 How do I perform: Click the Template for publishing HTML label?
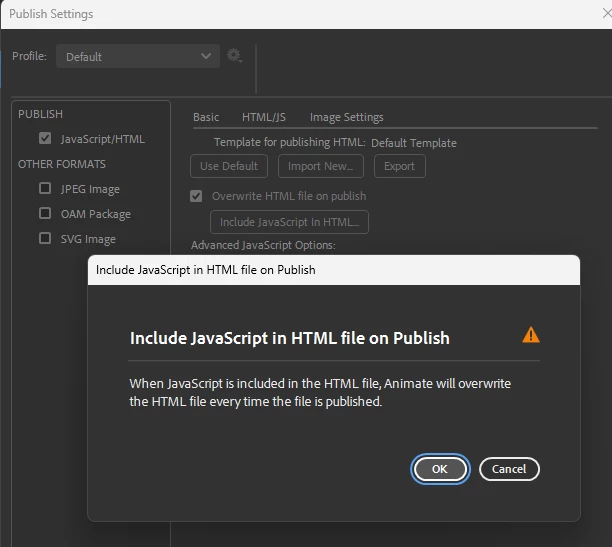coord(290,142)
